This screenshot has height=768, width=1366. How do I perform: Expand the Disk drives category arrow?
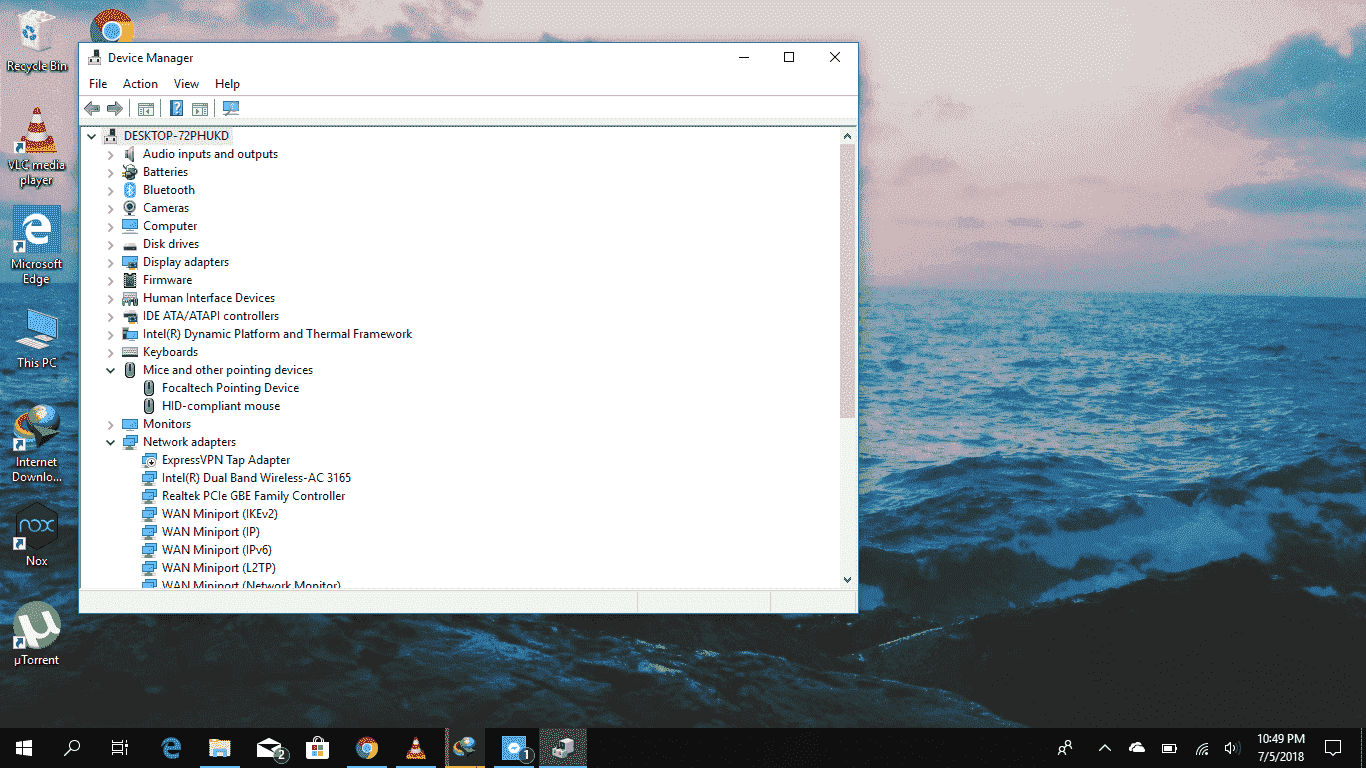[x=110, y=244]
